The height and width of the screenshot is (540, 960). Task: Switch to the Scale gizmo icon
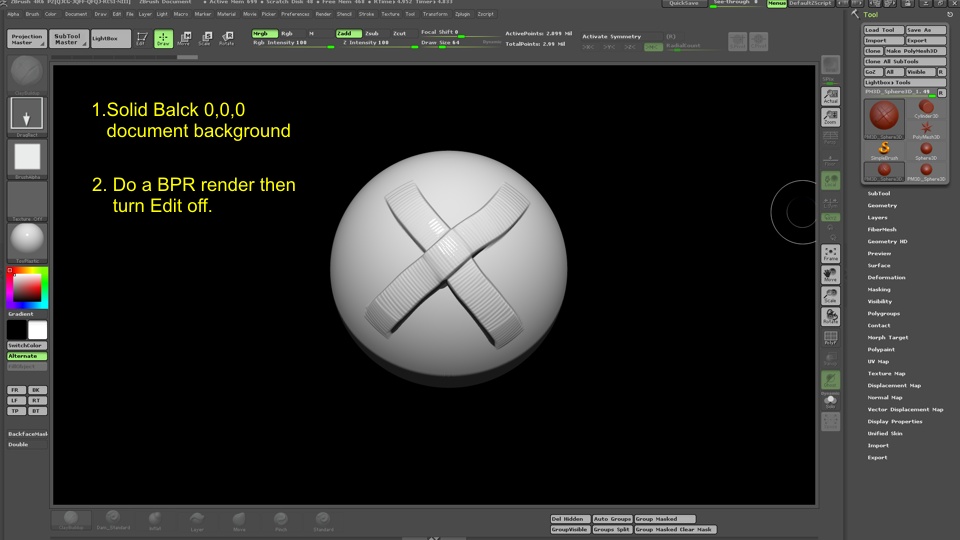pos(205,39)
